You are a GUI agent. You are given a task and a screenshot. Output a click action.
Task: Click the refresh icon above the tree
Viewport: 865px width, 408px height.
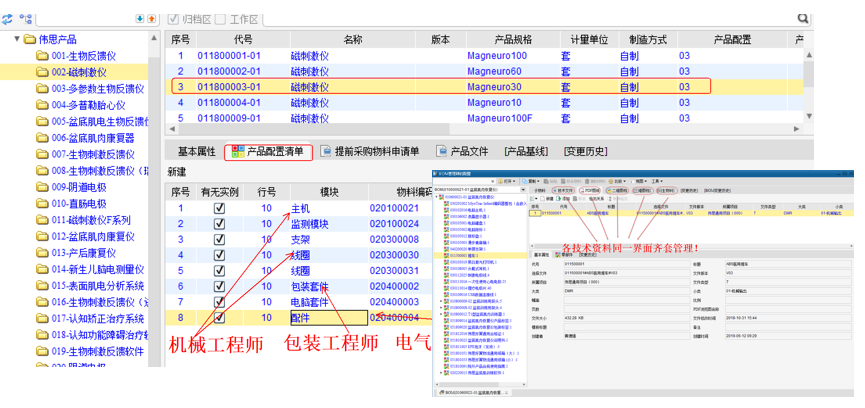[x=8, y=19]
